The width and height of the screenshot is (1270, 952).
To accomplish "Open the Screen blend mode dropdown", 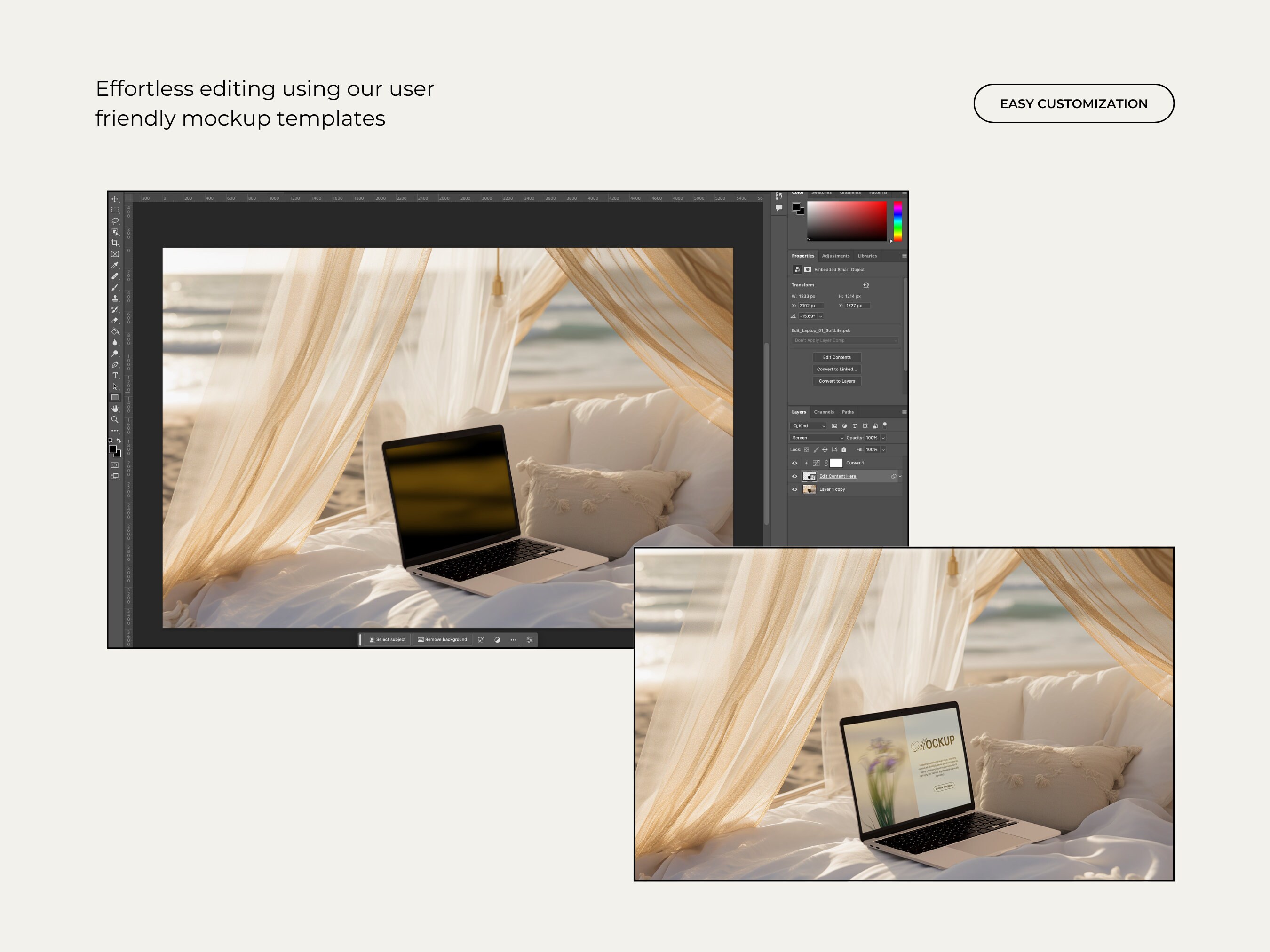I will point(818,438).
